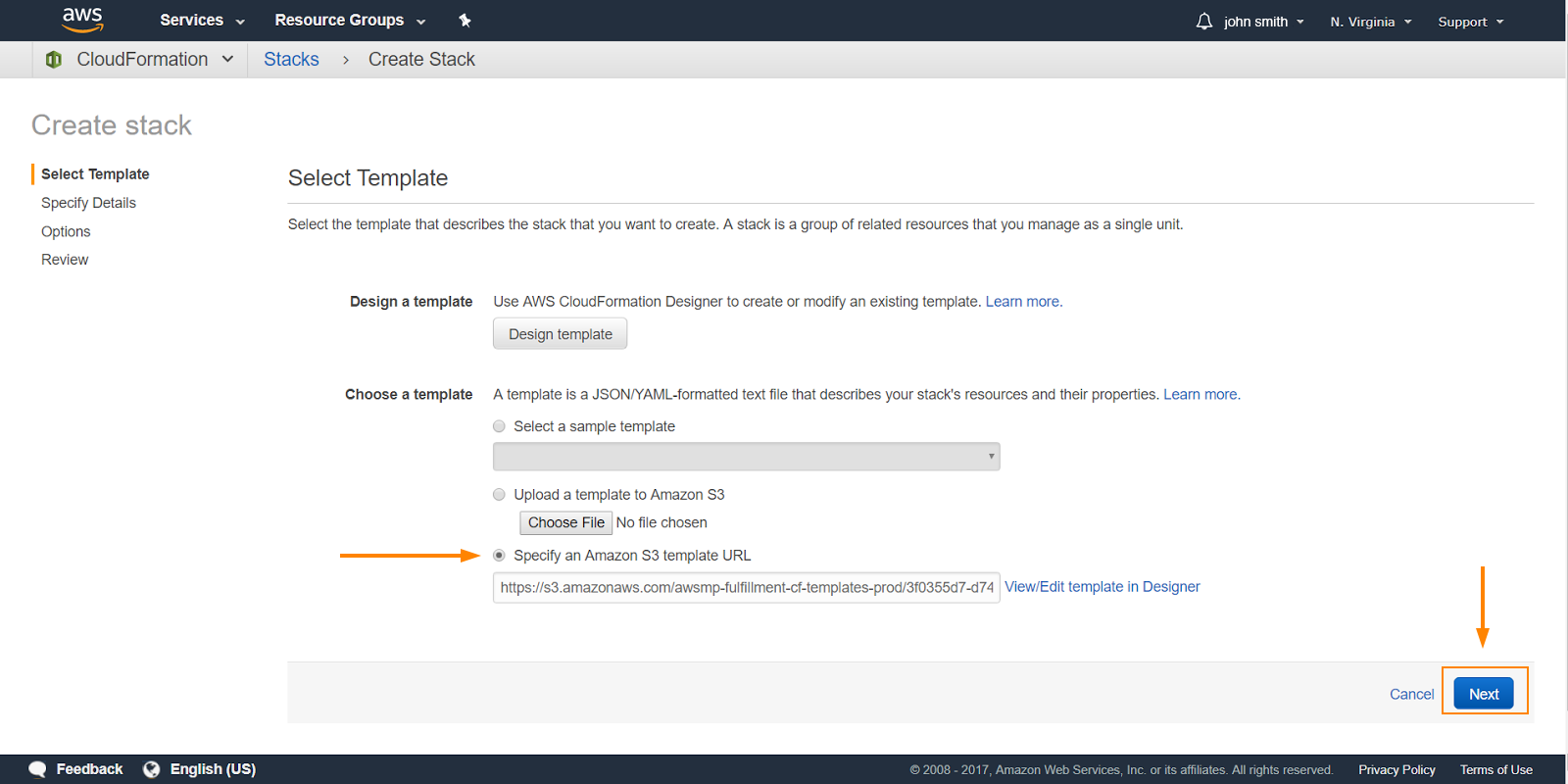Open the N. Virginia region selector
The width and height of the screenshot is (1568, 784).
(x=1371, y=22)
